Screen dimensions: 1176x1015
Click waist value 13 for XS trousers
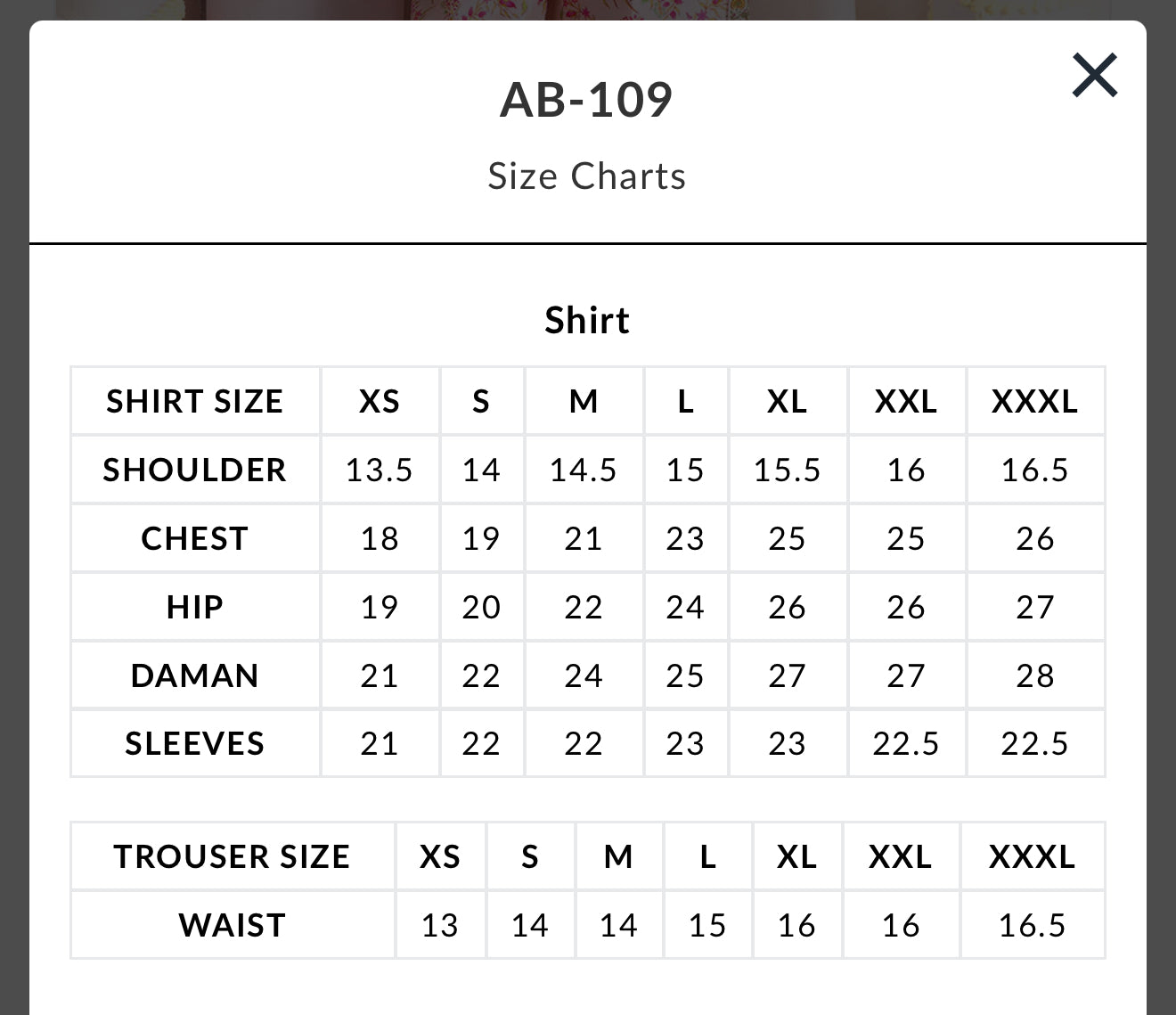pyautogui.click(x=440, y=925)
